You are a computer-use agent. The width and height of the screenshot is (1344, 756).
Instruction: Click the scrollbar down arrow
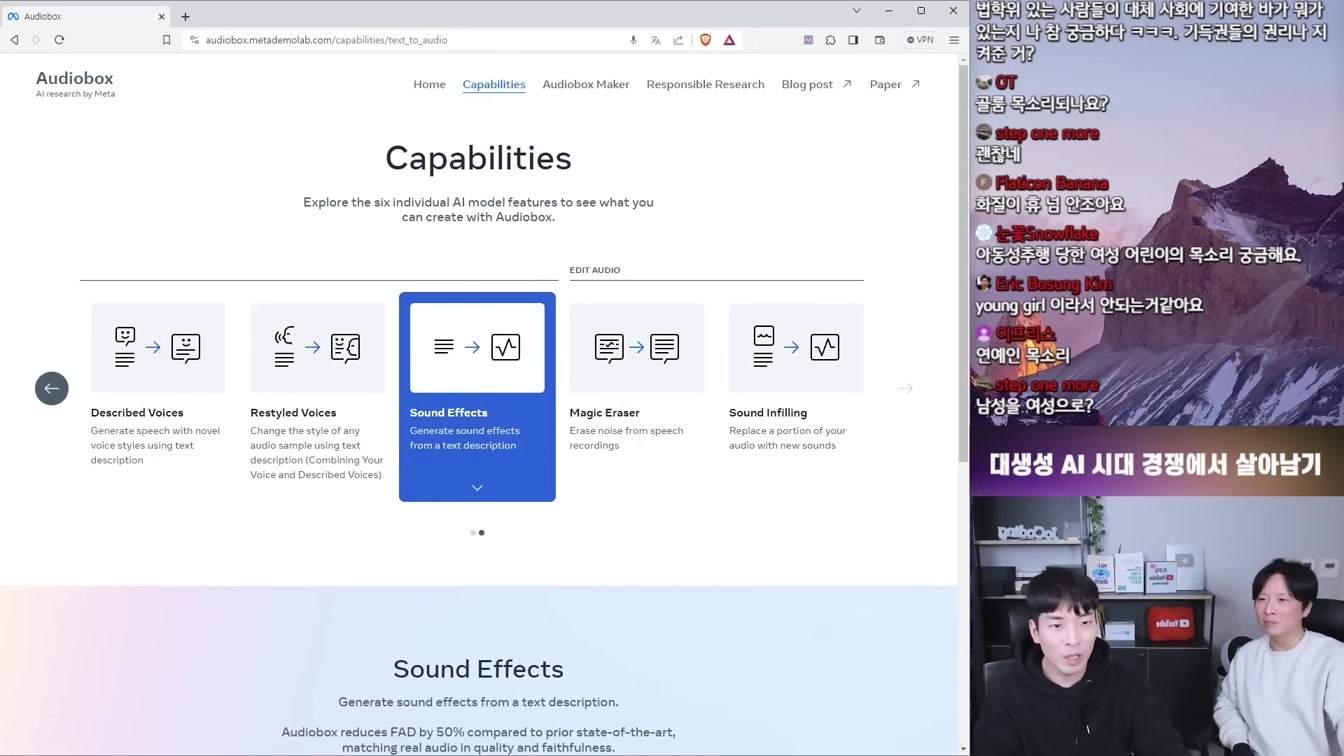[x=964, y=749]
